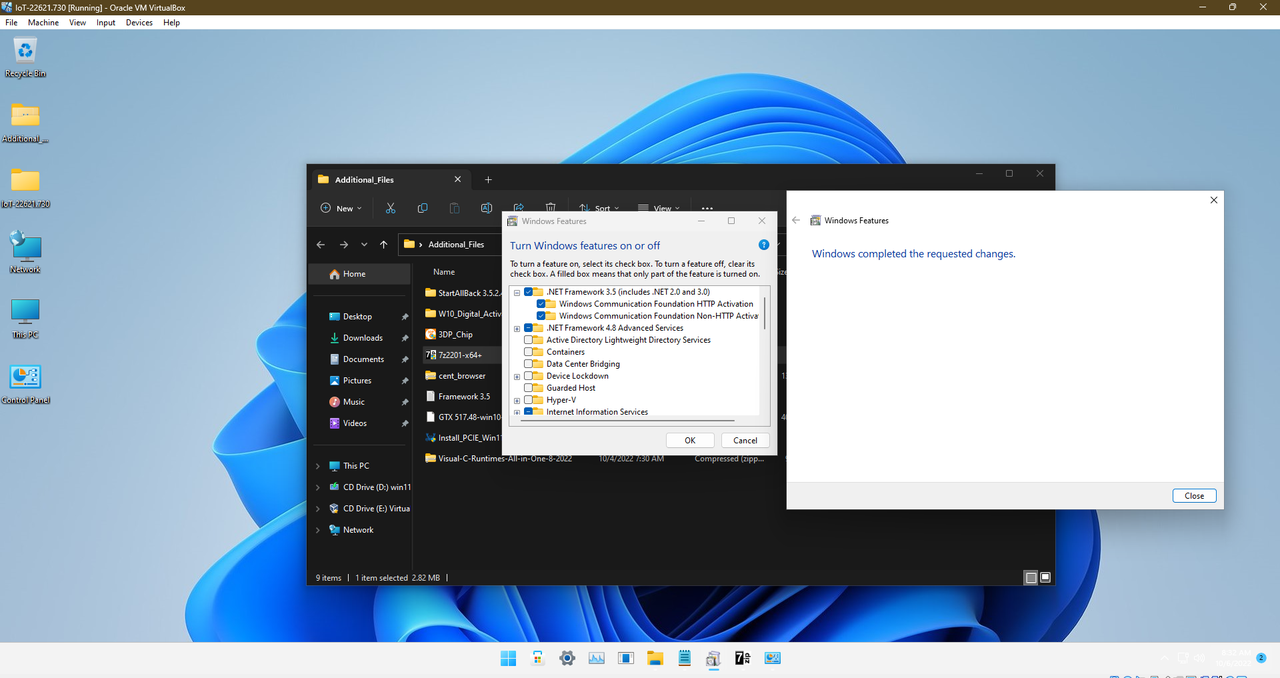Image resolution: width=1280 pixels, height=678 pixels.
Task: Open the VirtualBox View menu
Action: 77,22
